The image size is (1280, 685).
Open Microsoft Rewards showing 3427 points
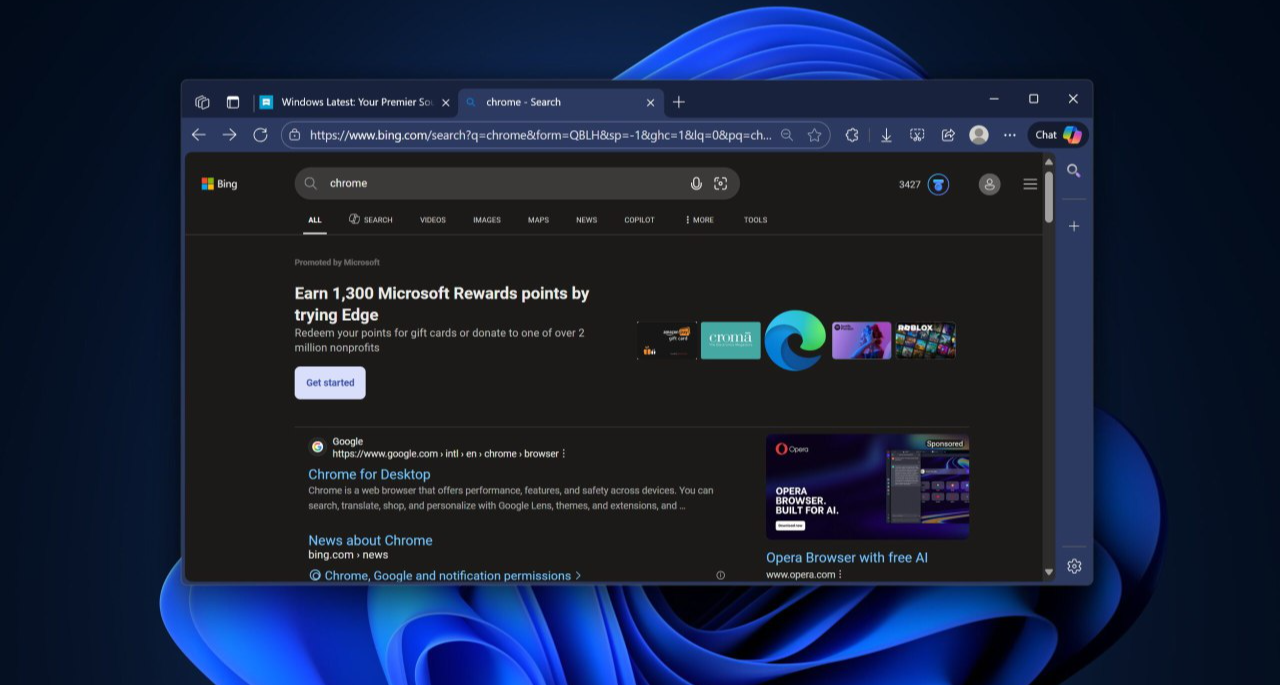922,184
